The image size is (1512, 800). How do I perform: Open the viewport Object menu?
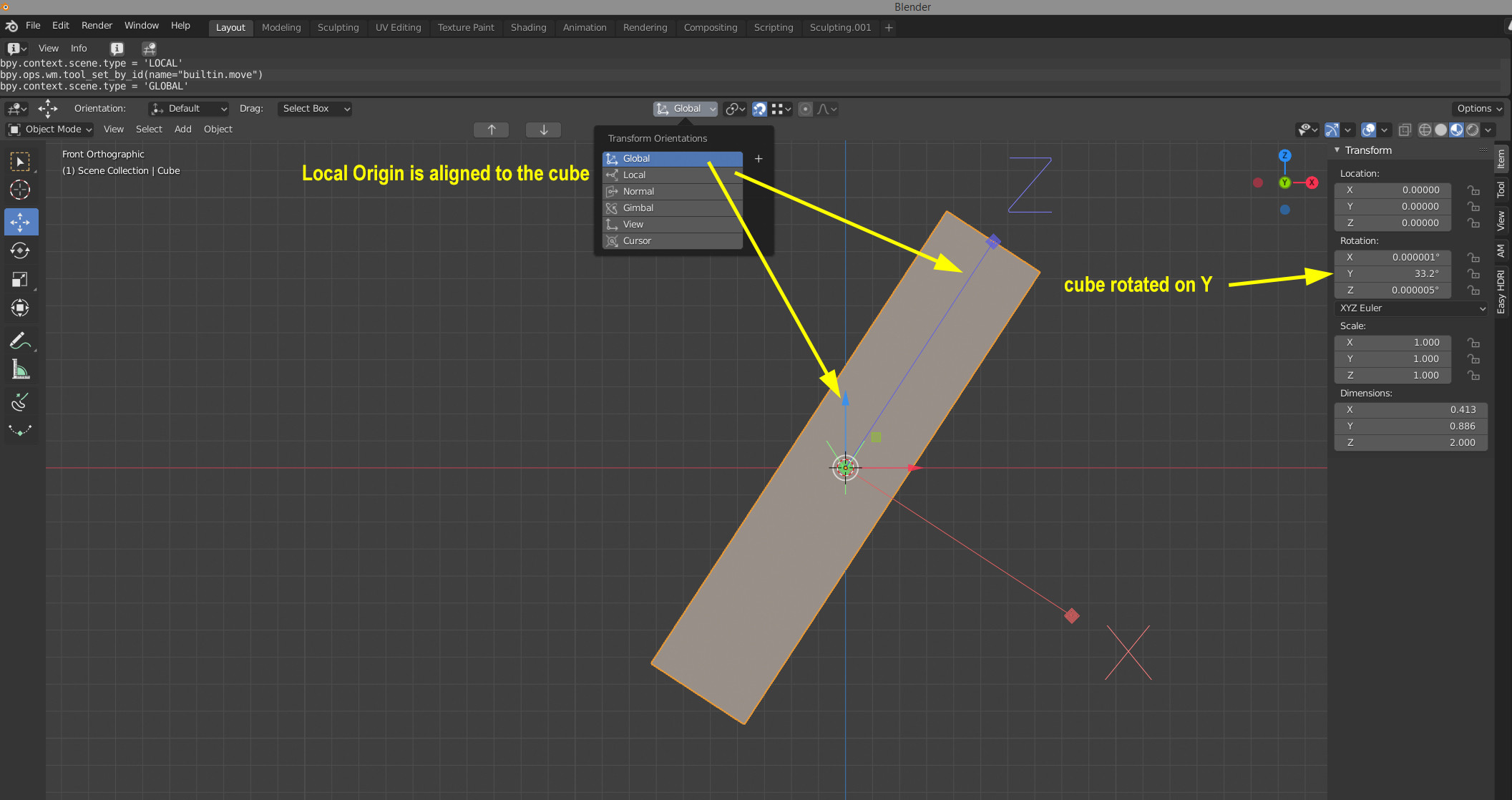tap(218, 130)
